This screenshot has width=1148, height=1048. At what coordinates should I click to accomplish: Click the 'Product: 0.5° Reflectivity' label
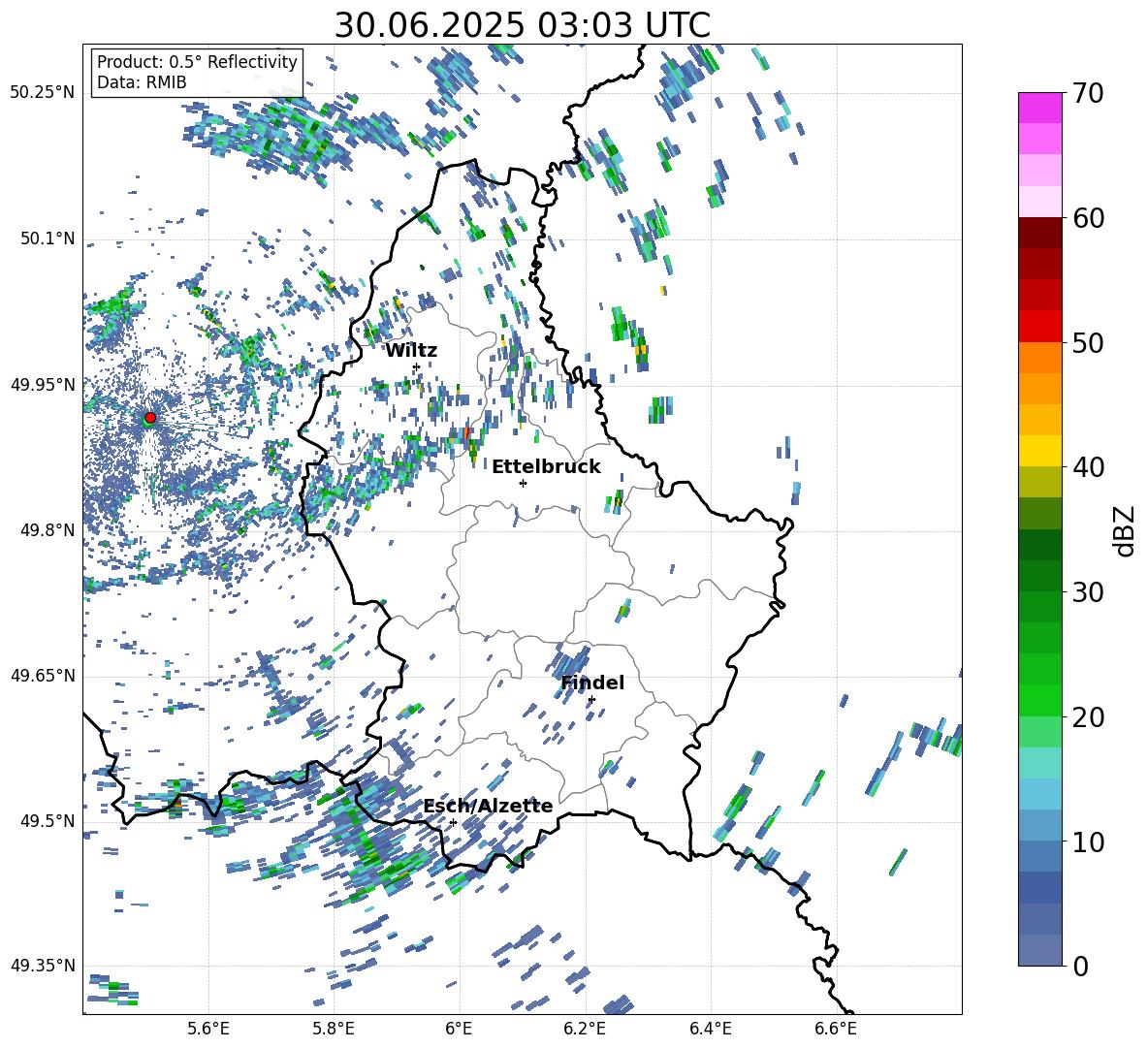[x=197, y=61]
